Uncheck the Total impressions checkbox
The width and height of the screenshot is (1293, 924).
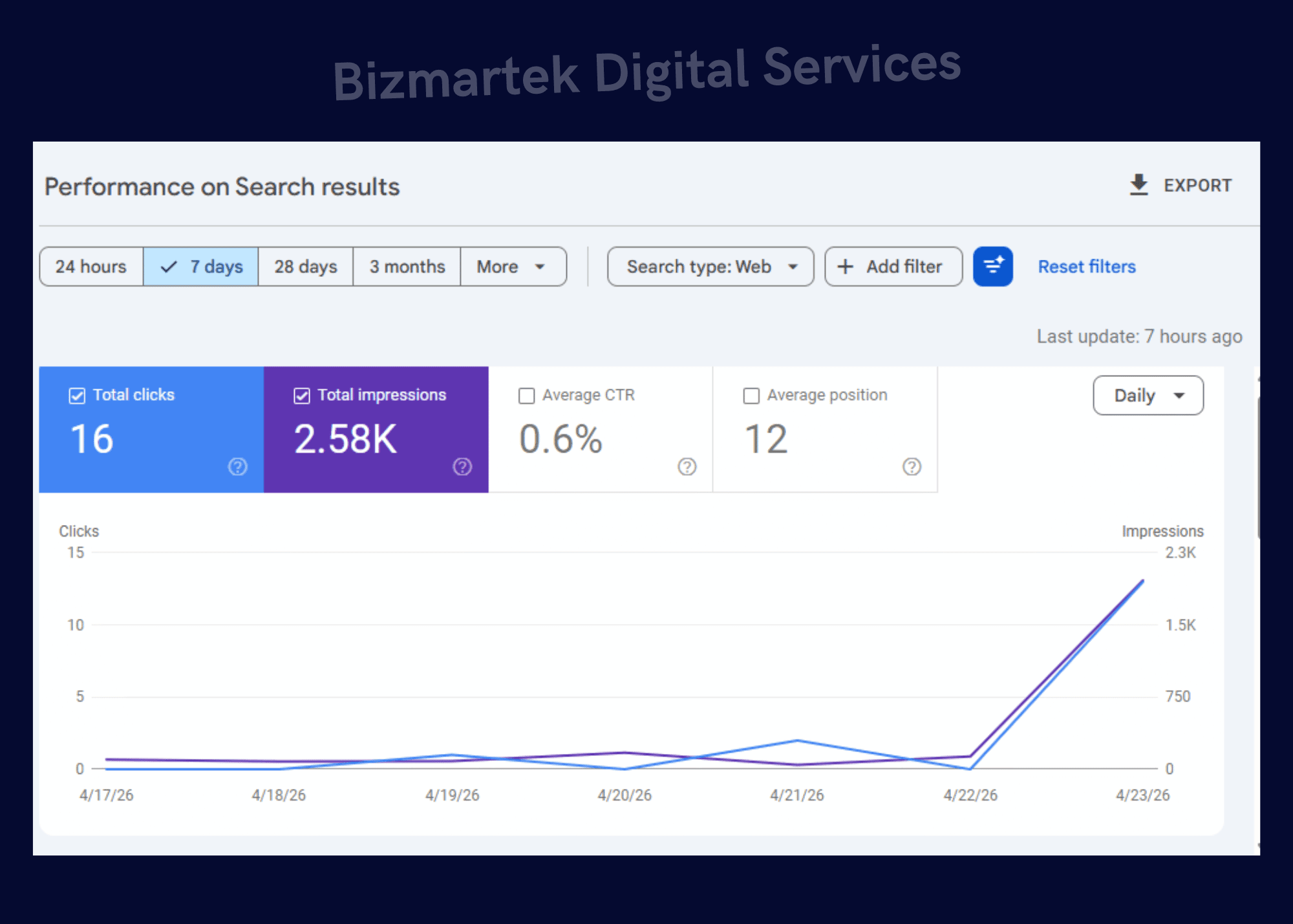pyautogui.click(x=302, y=396)
